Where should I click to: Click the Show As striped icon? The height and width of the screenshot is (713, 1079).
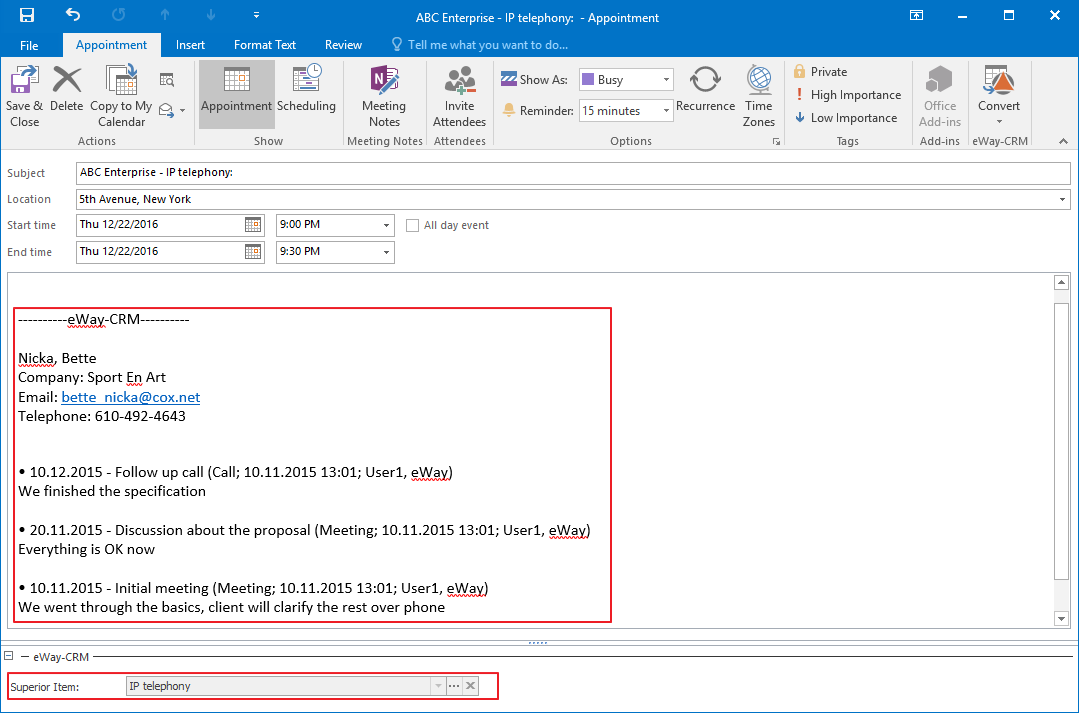click(509, 79)
